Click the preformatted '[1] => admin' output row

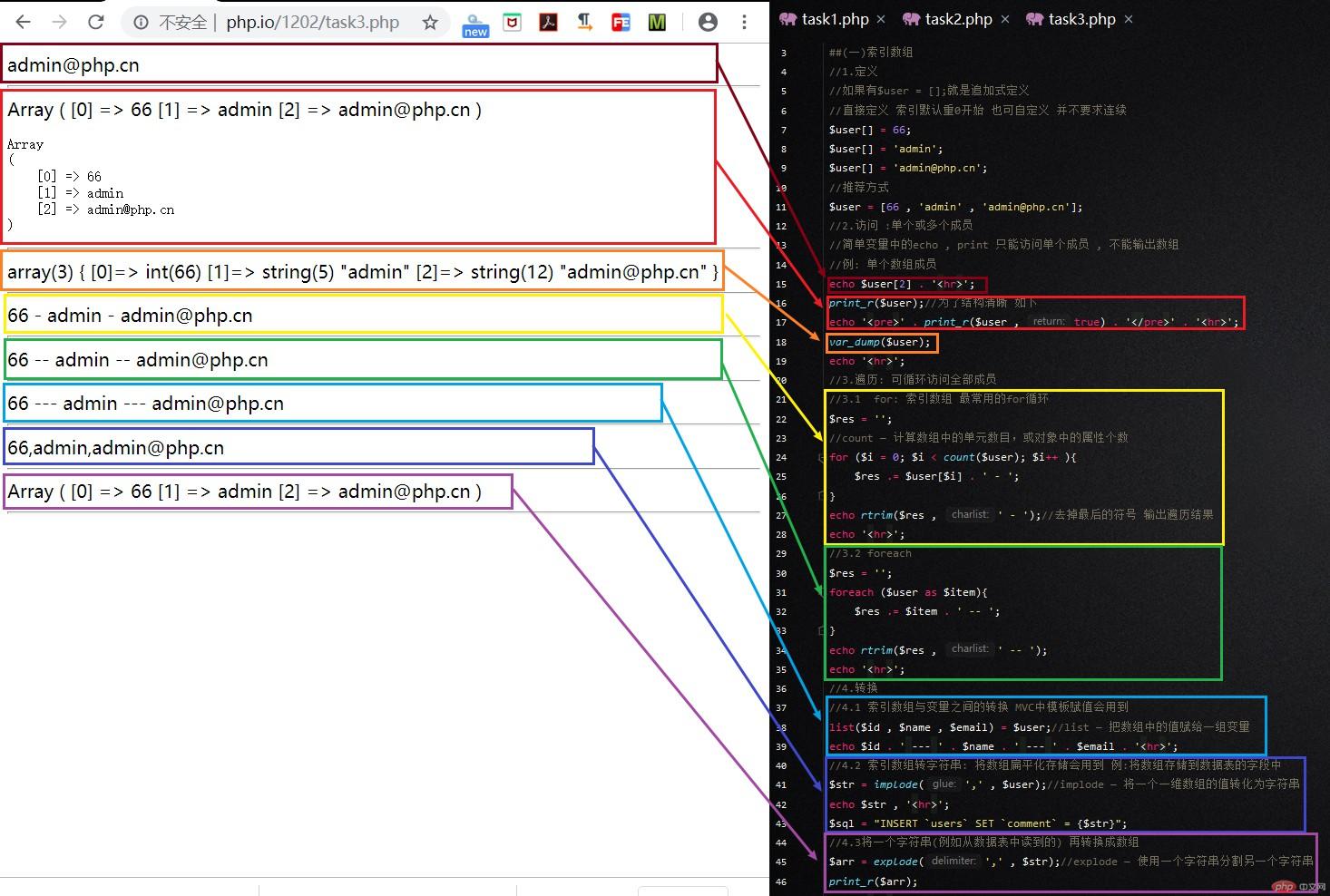click(80, 193)
